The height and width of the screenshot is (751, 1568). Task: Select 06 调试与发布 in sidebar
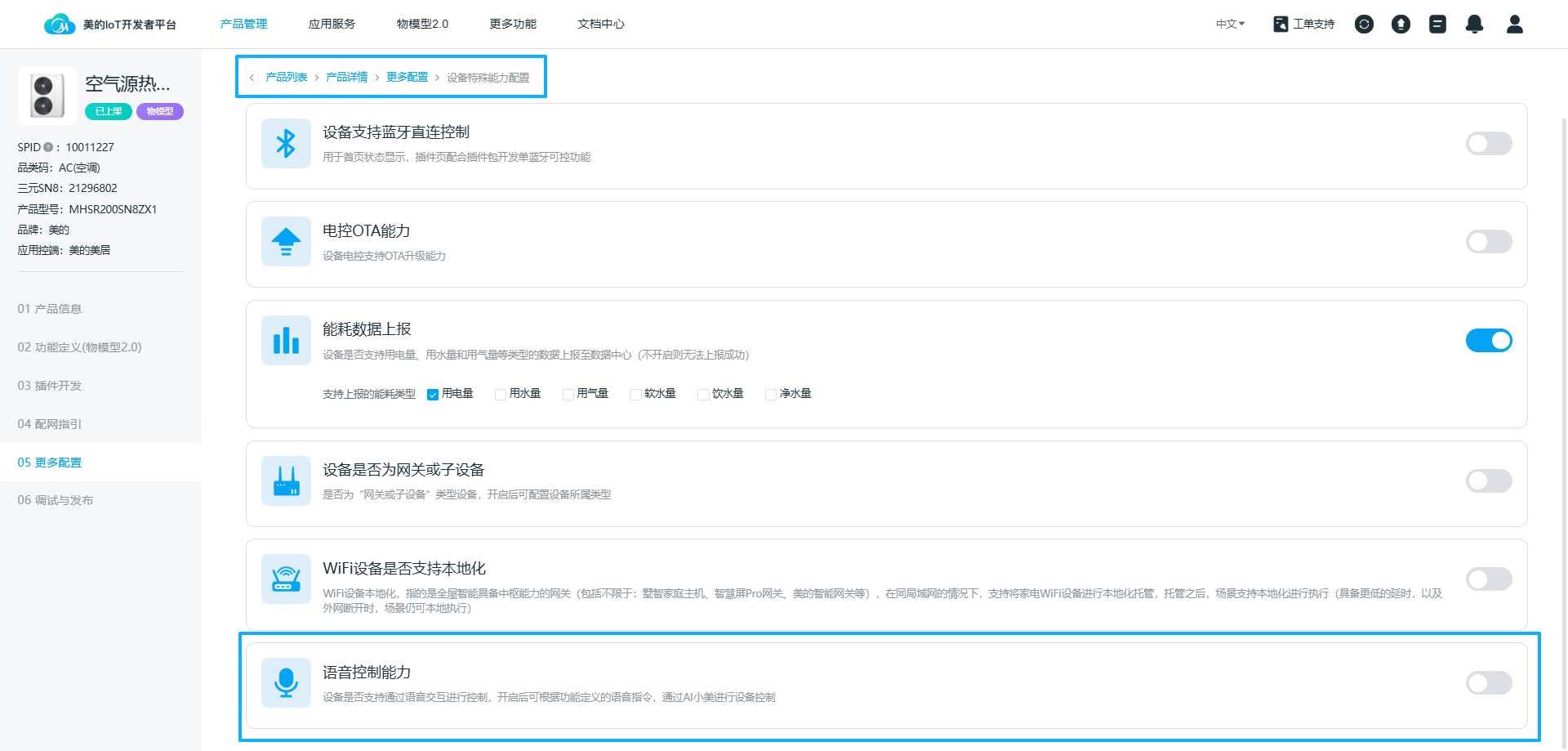tap(56, 500)
